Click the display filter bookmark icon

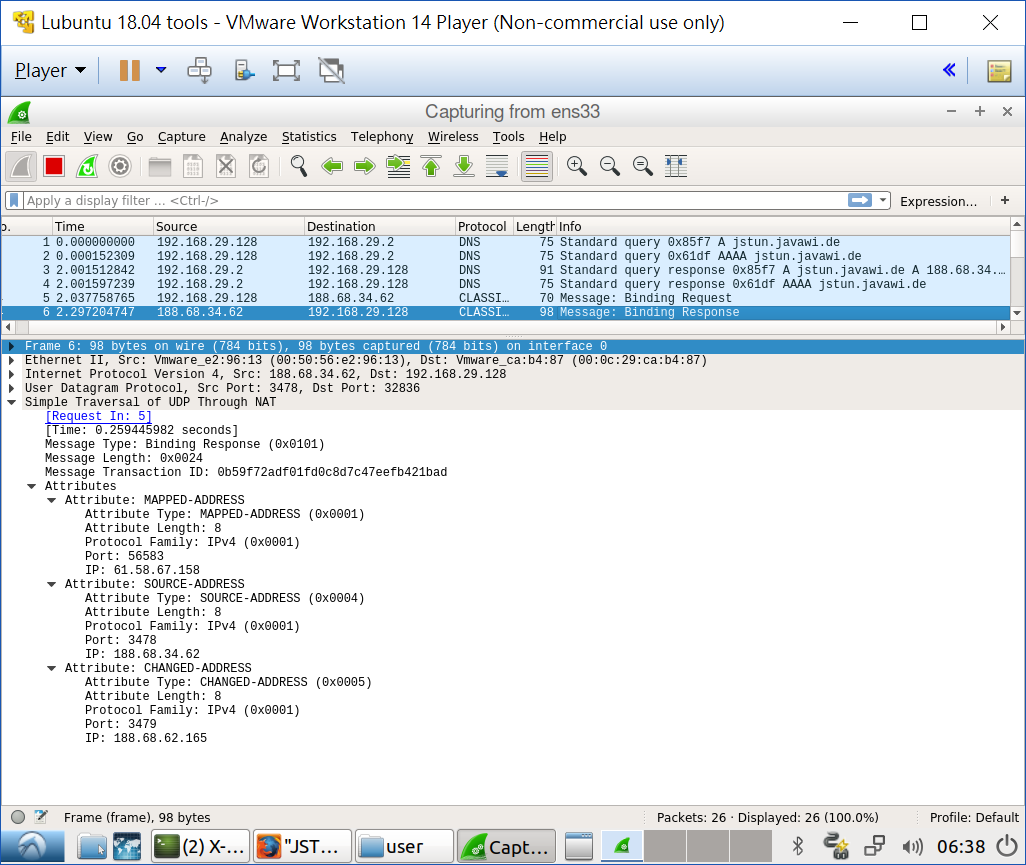point(14,200)
